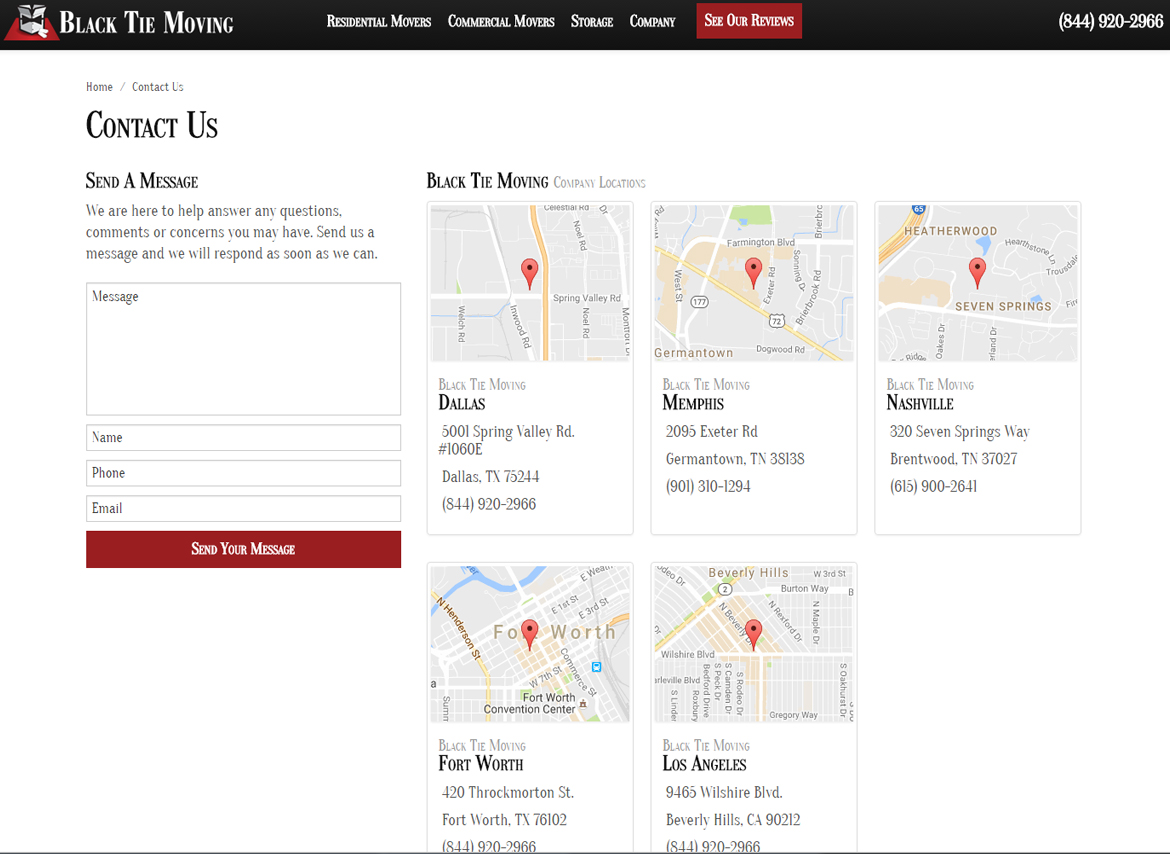Click the Contact Us breadcrumb
The image size is (1170, 854).
157,87
